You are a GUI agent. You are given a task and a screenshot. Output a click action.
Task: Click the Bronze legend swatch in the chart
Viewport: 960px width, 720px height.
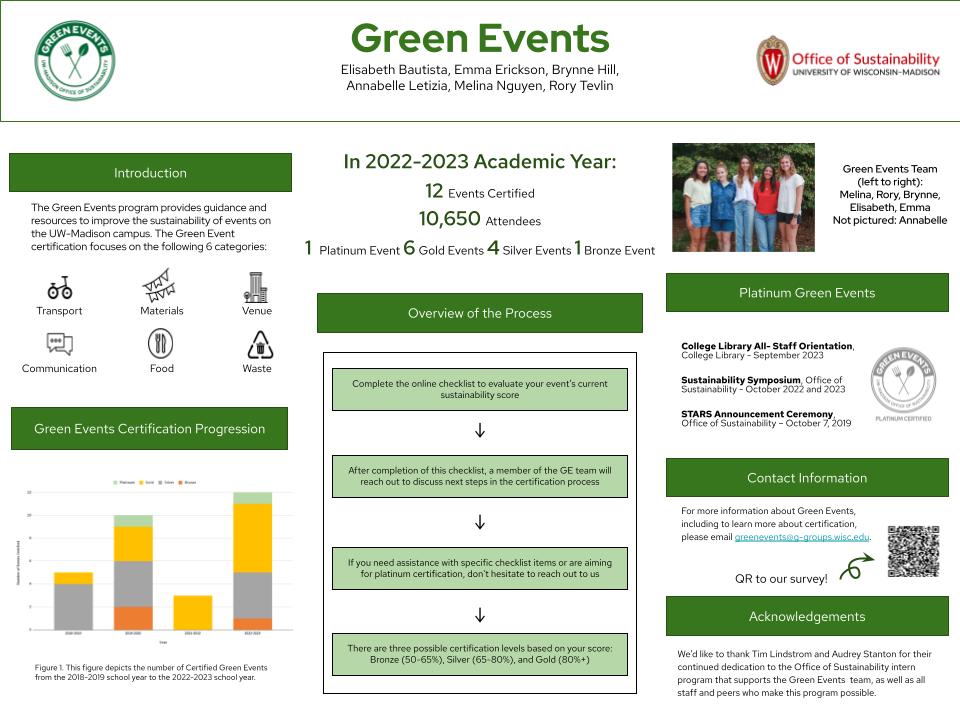pos(180,482)
